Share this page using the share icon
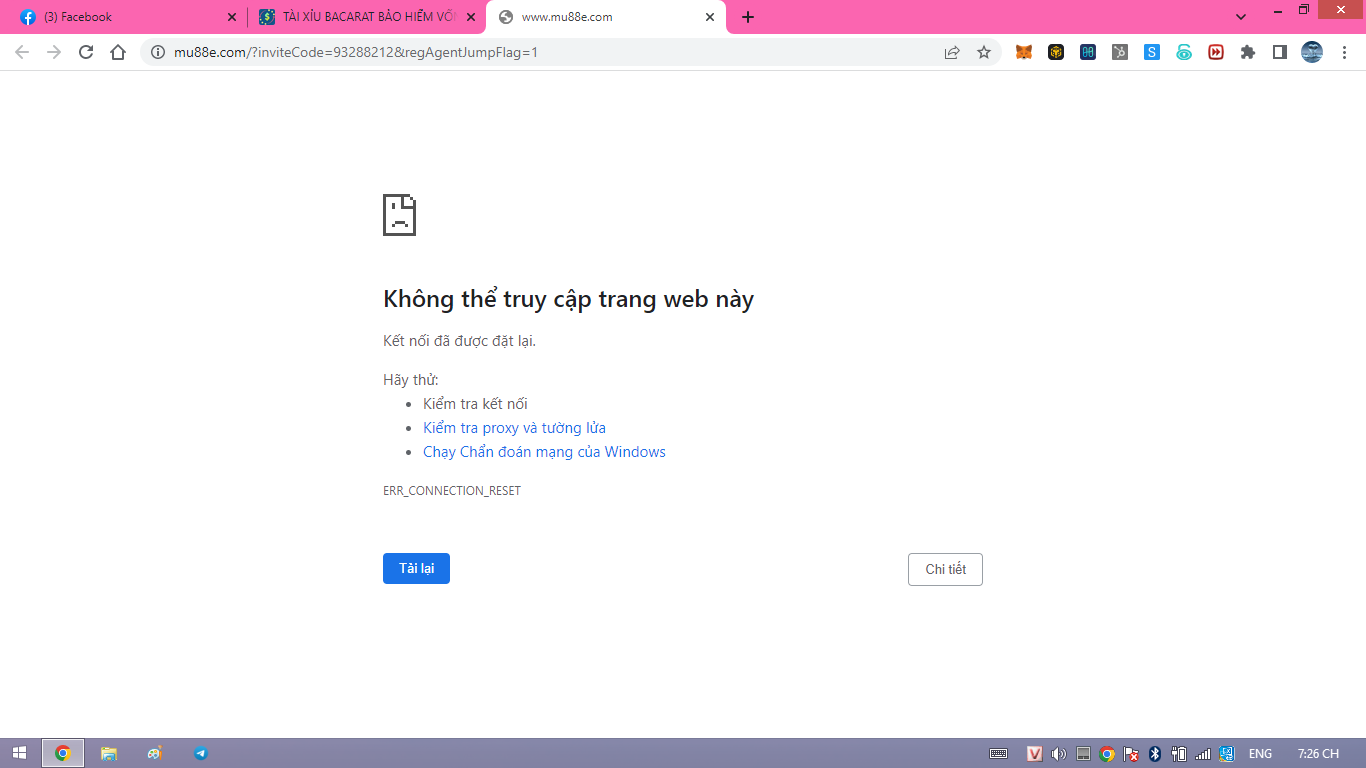This screenshot has height=768, width=1366. (x=952, y=52)
